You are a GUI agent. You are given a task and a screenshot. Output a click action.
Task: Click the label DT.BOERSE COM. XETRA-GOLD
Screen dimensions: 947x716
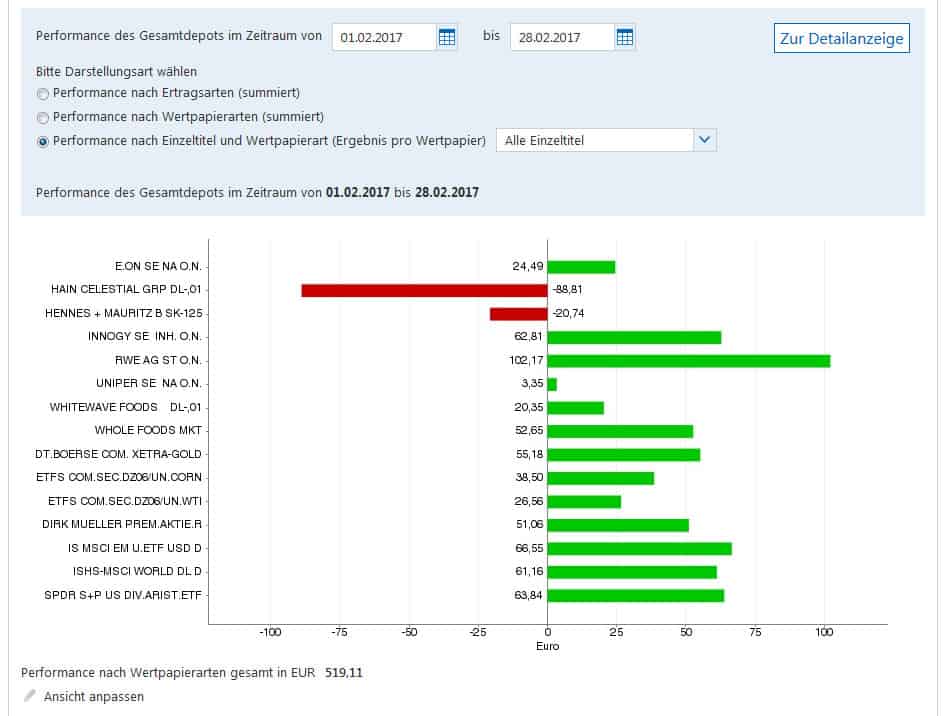118,454
